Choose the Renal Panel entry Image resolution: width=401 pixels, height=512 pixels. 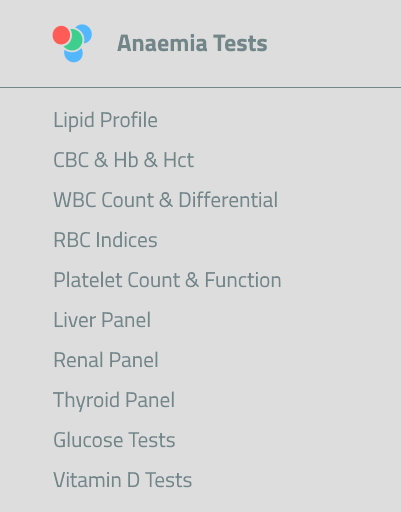(106, 360)
